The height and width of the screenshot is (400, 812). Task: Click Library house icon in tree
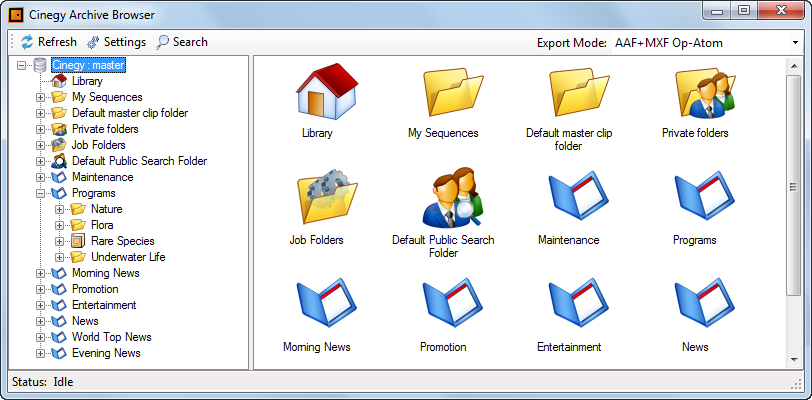(59, 81)
